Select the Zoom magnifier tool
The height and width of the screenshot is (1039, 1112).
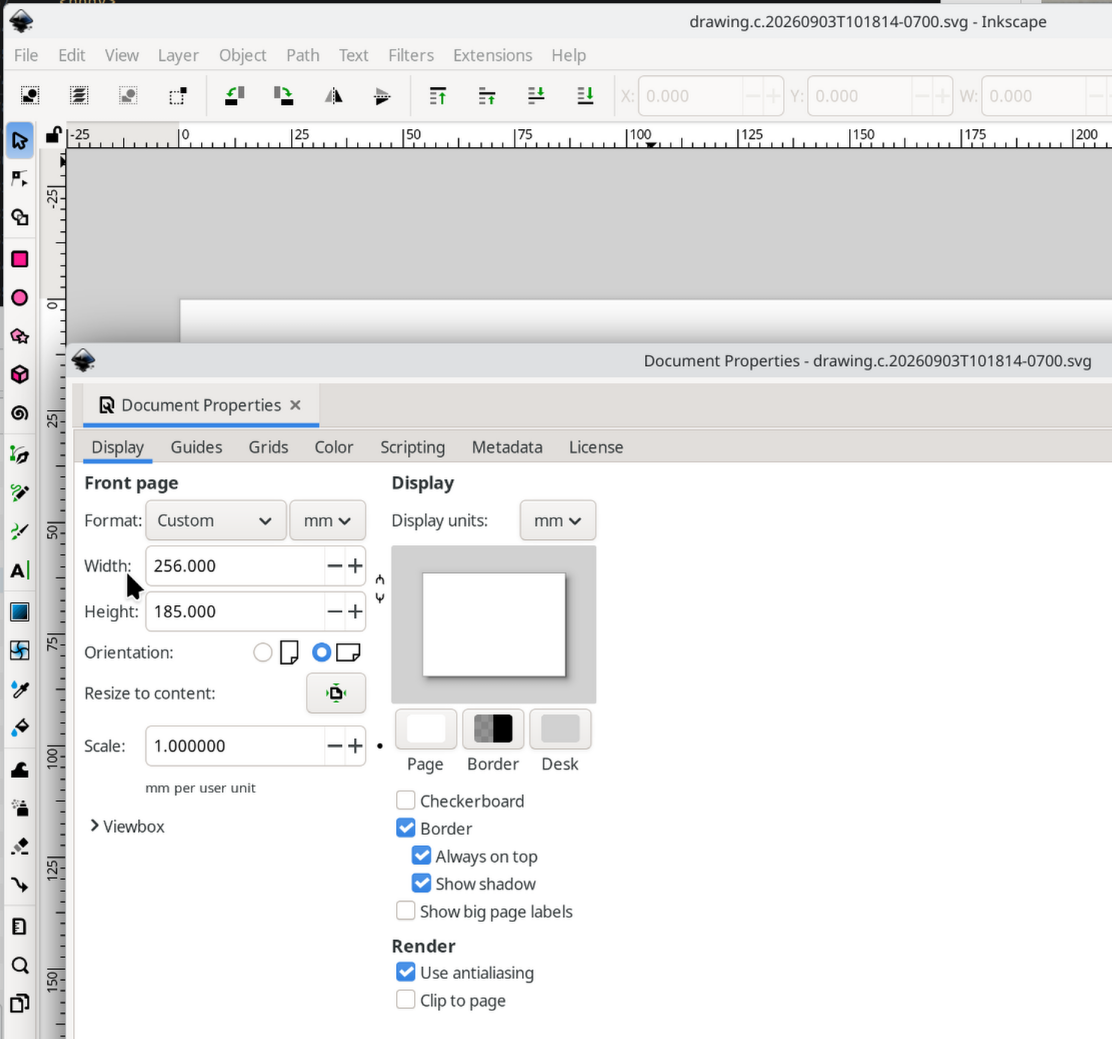point(20,965)
